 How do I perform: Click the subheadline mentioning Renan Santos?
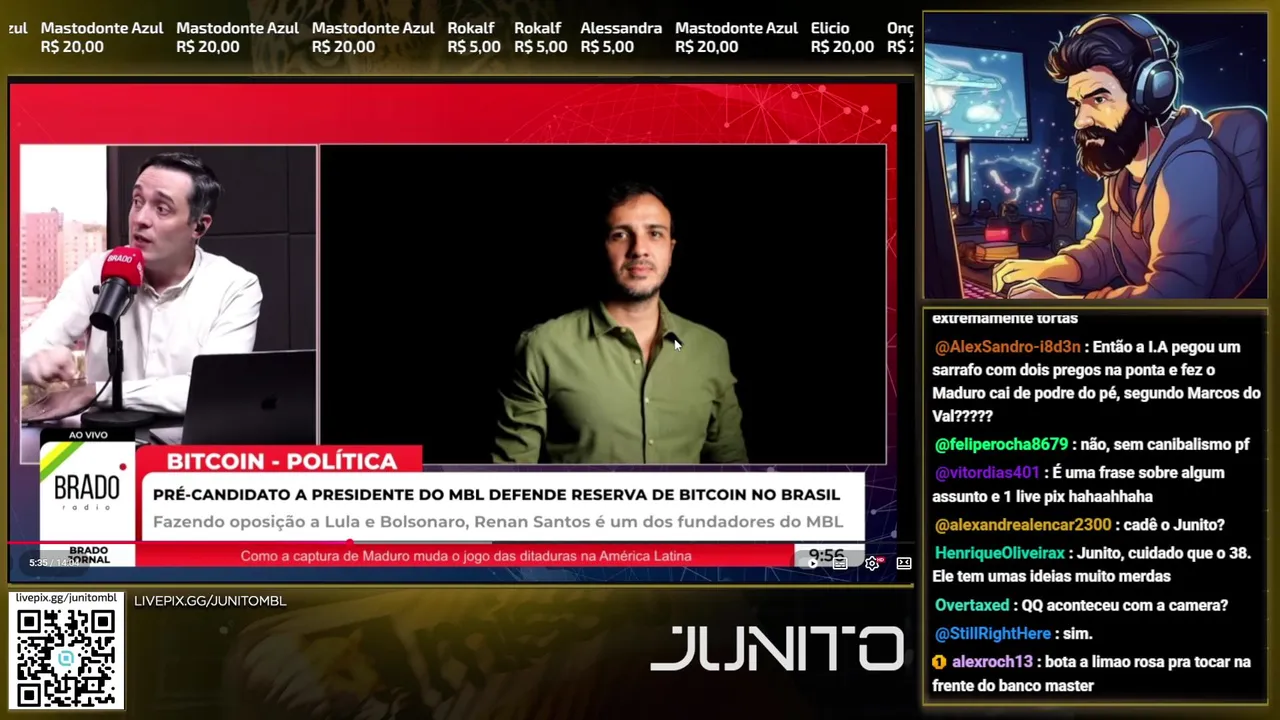tap(498, 521)
